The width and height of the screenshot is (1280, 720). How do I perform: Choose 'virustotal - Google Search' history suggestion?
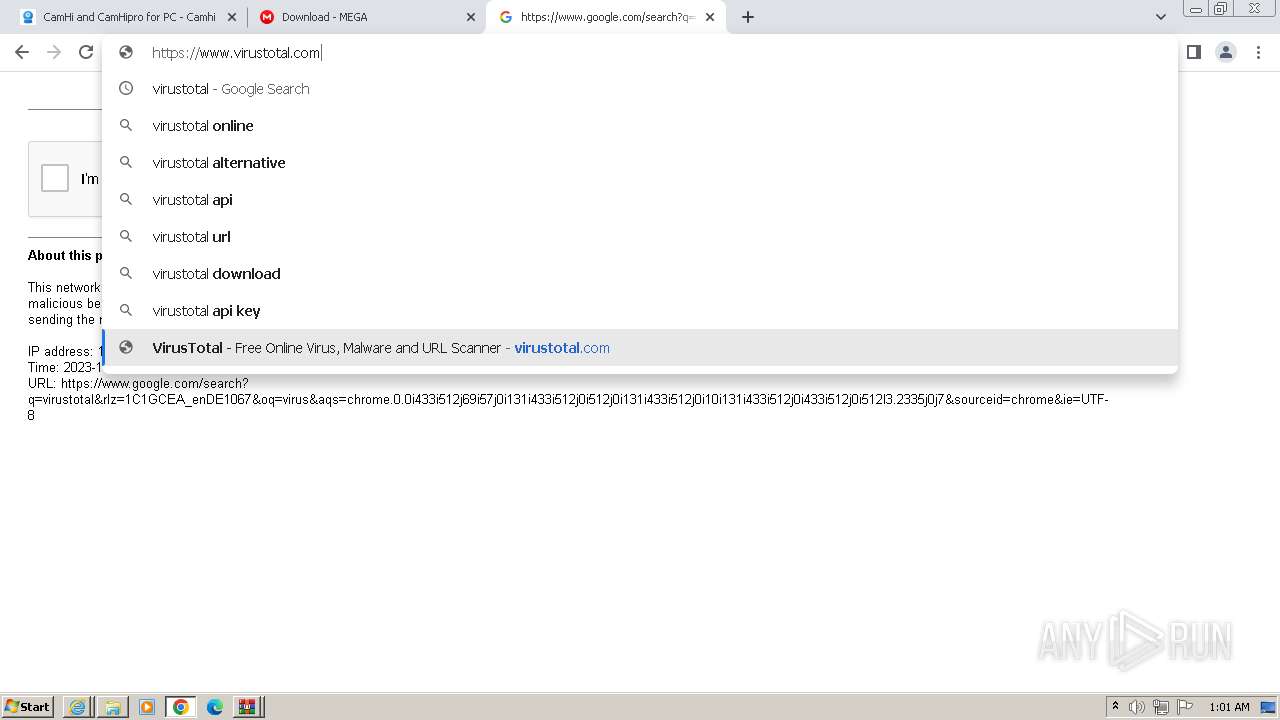pyautogui.click(x=640, y=89)
